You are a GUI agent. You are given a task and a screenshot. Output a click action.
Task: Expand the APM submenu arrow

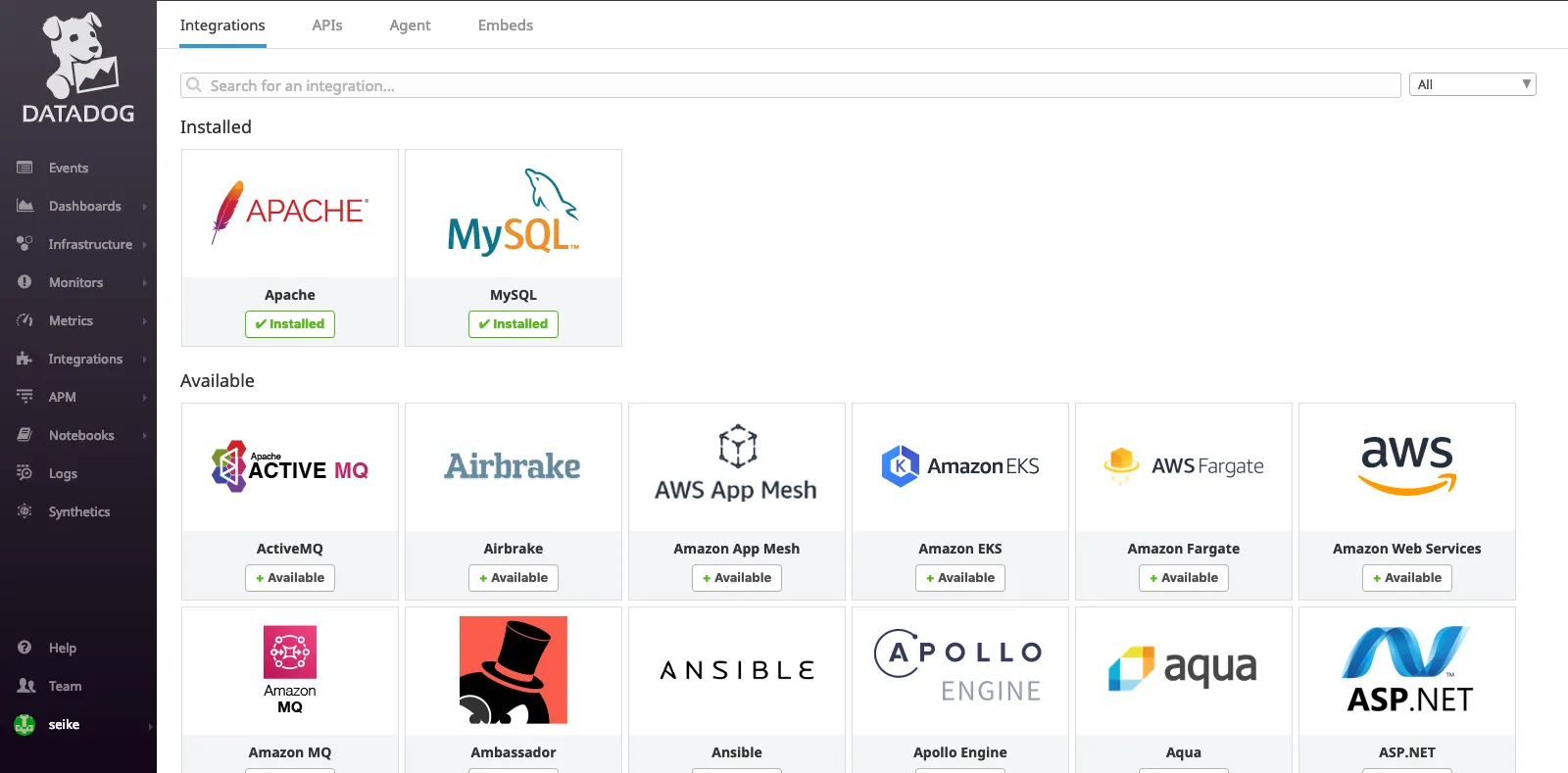pyautogui.click(x=145, y=398)
